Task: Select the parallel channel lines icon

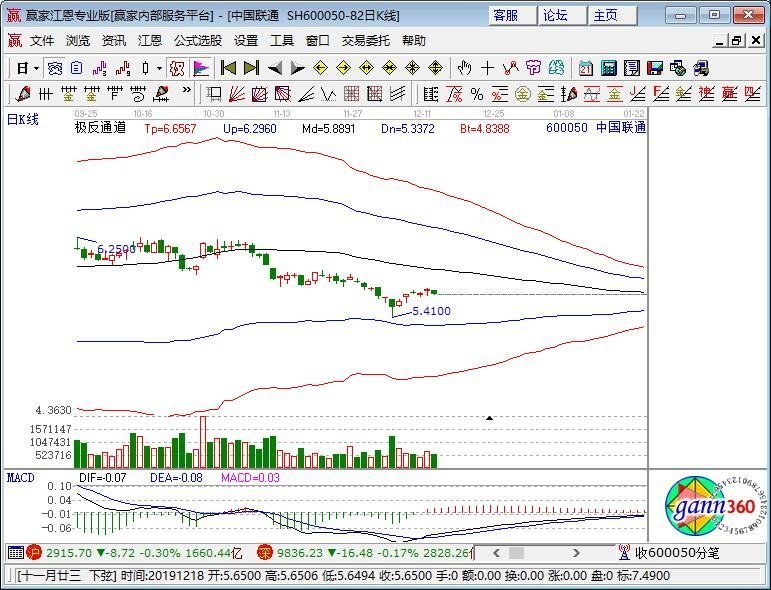Action: pyautogui.click(x=397, y=94)
